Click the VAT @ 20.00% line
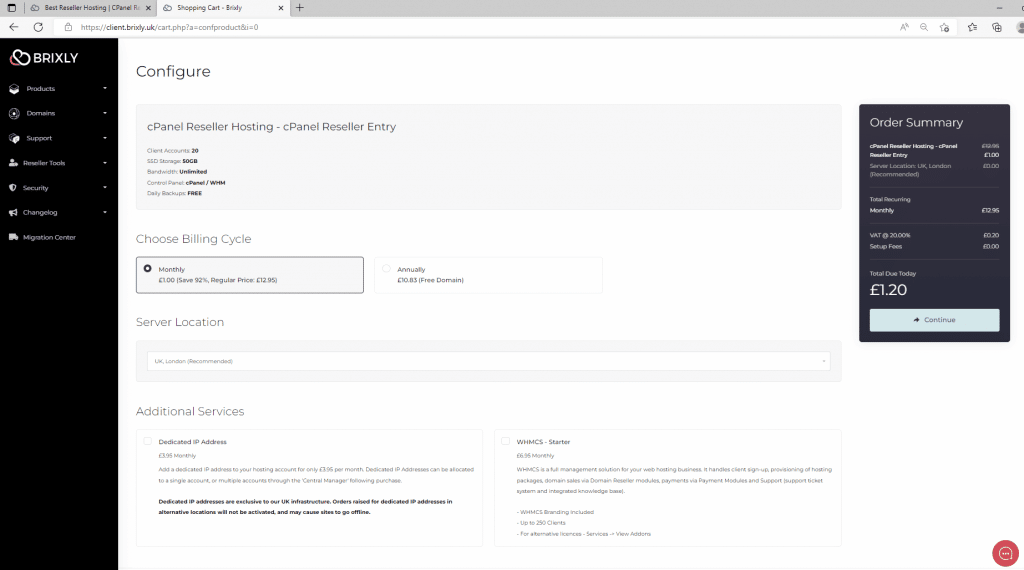Image resolution: width=1024 pixels, height=570 pixels. [x=934, y=235]
